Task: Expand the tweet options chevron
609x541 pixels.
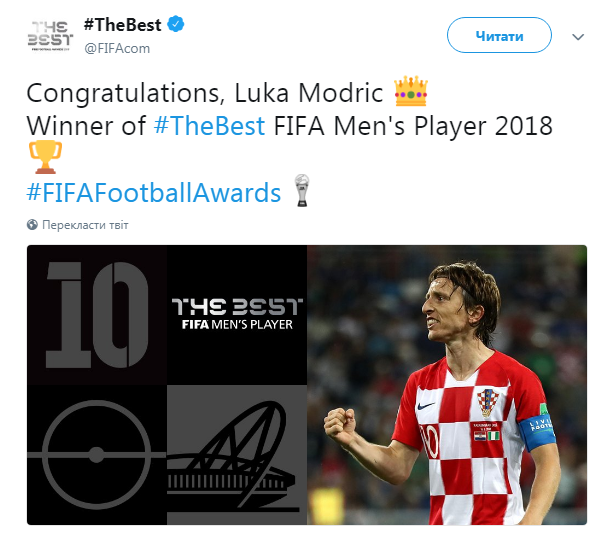Action: [578, 36]
